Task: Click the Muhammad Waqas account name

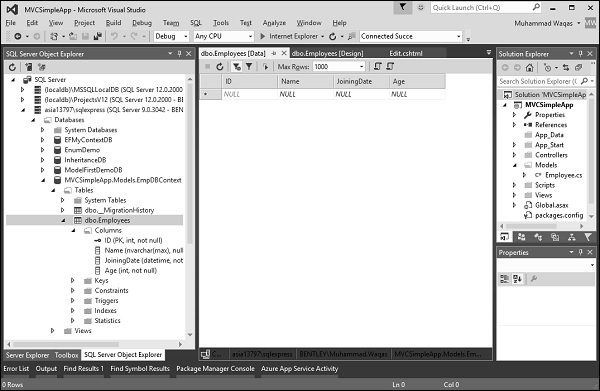Action: pos(543,23)
